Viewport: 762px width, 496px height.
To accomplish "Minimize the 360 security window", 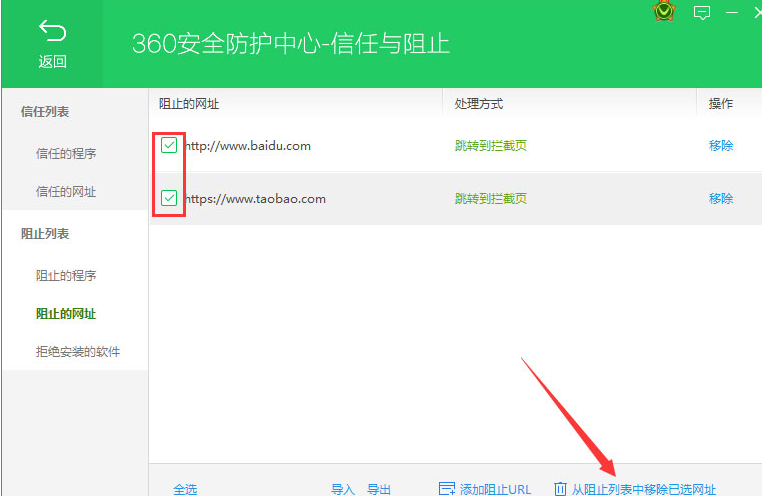I will (x=732, y=12).
